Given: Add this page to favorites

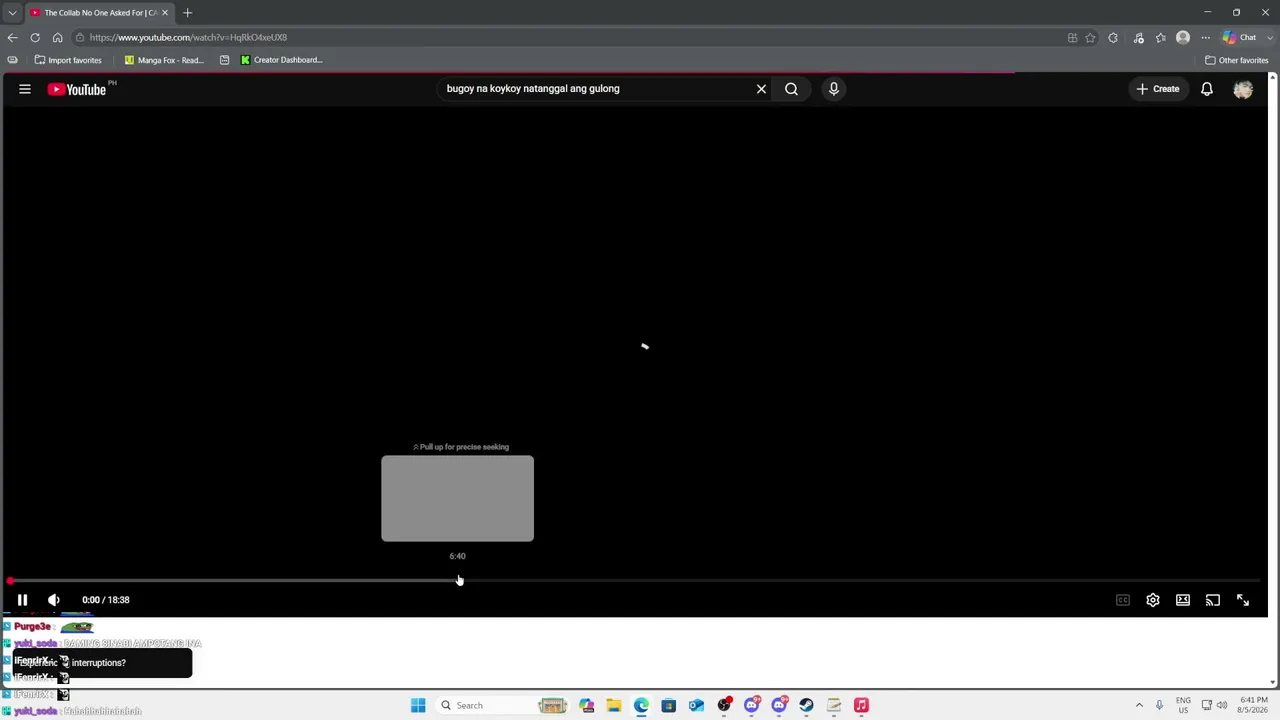Looking at the screenshot, I should pyautogui.click(x=1090, y=38).
